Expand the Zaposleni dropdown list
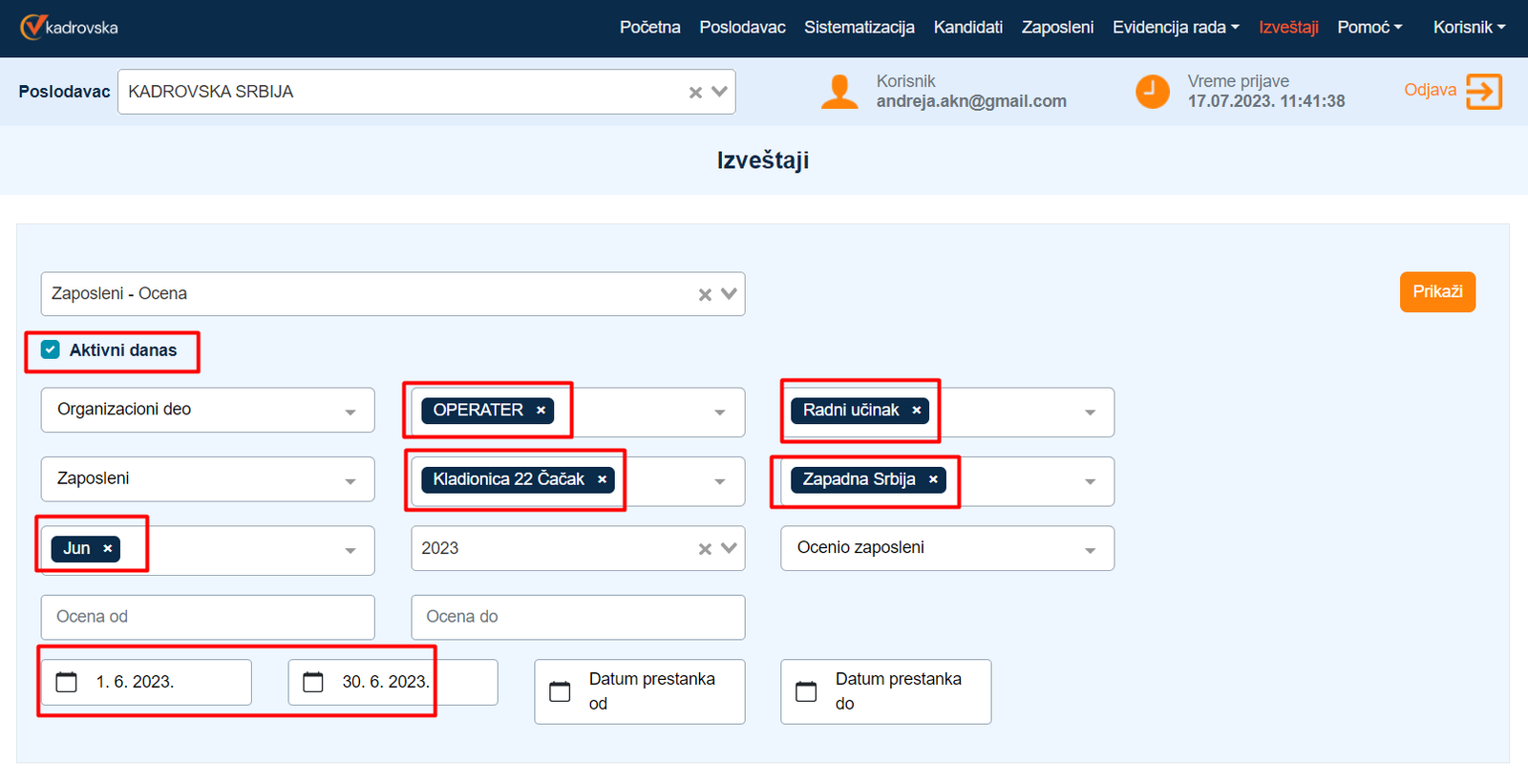This screenshot has width=1528, height=784. [350, 481]
